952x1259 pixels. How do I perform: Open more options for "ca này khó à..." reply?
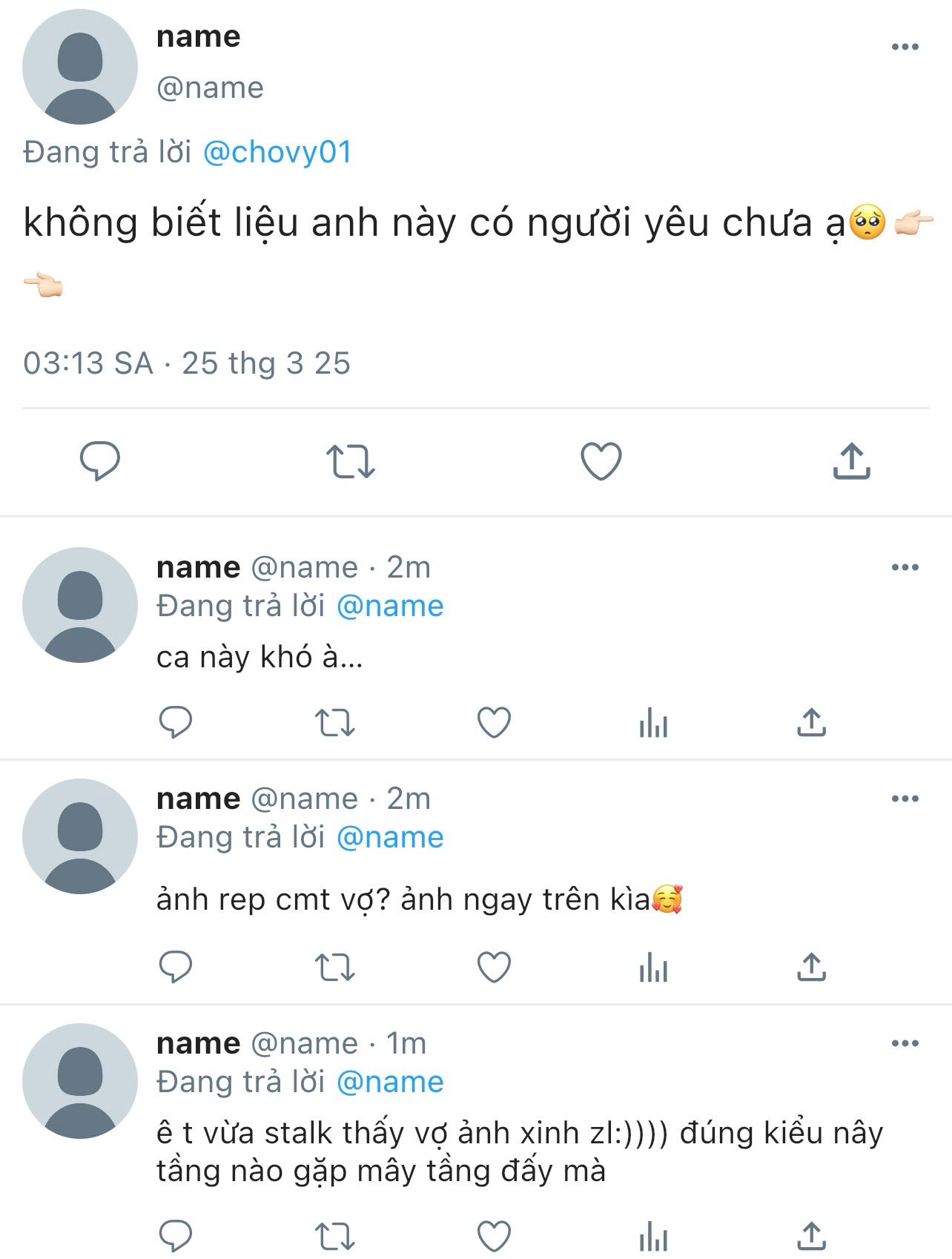[x=905, y=568]
